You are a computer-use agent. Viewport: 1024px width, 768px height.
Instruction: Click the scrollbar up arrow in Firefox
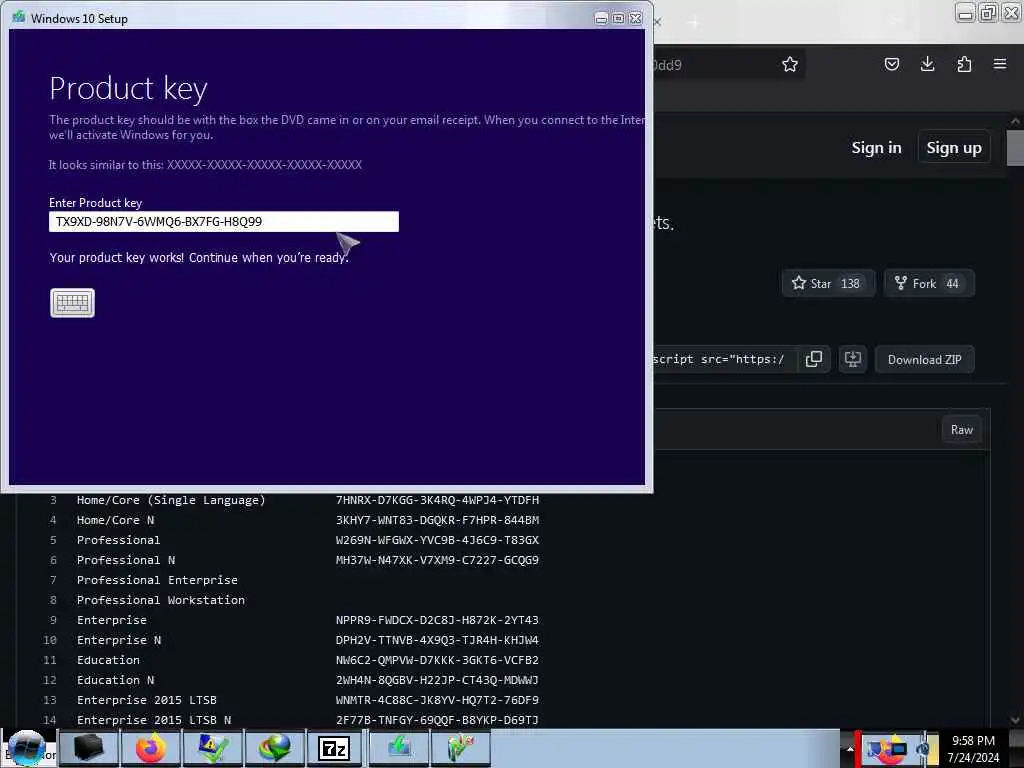(1015, 121)
